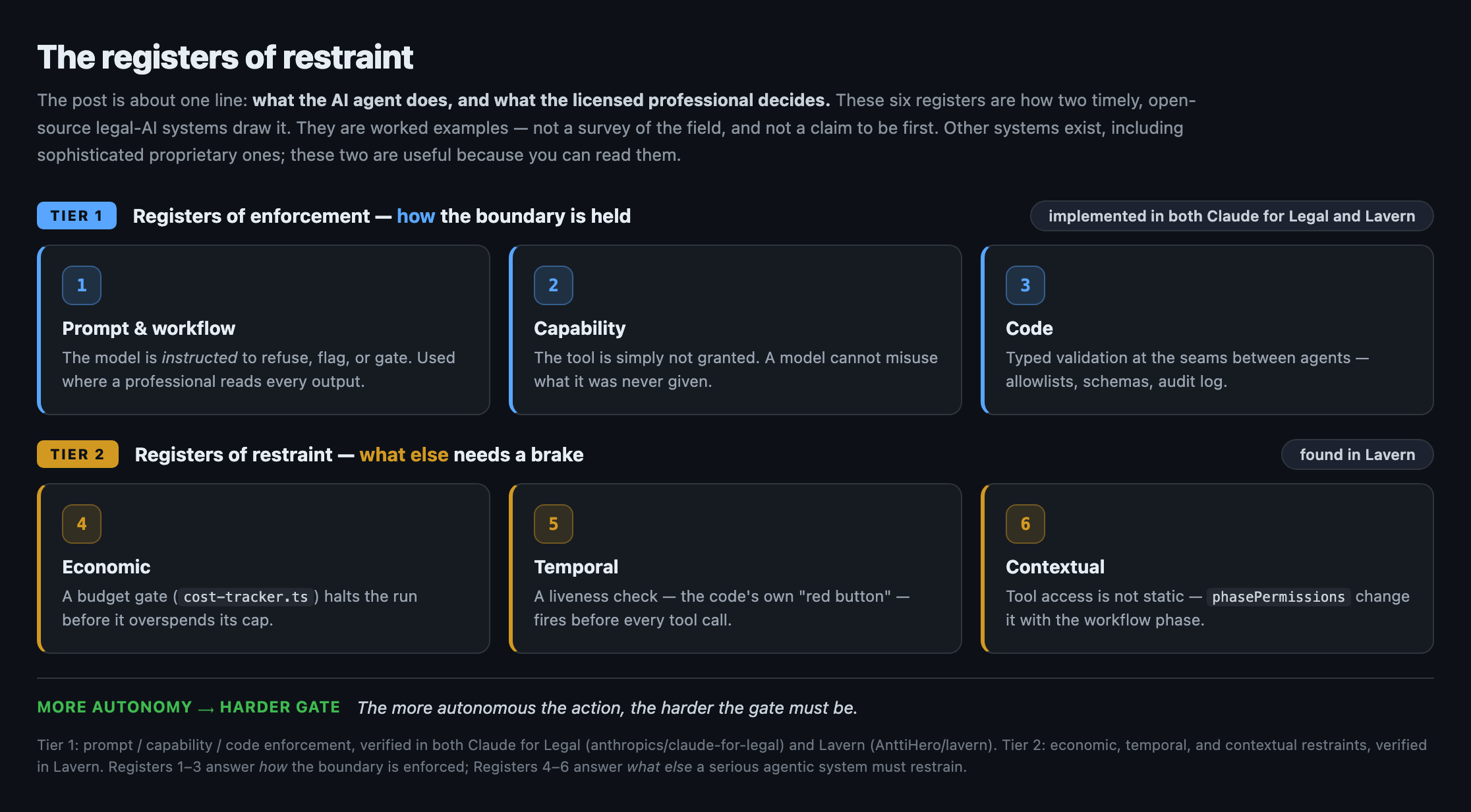Viewport: 1471px width, 812px height.
Task: Click the Economic card title
Action: pos(106,567)
